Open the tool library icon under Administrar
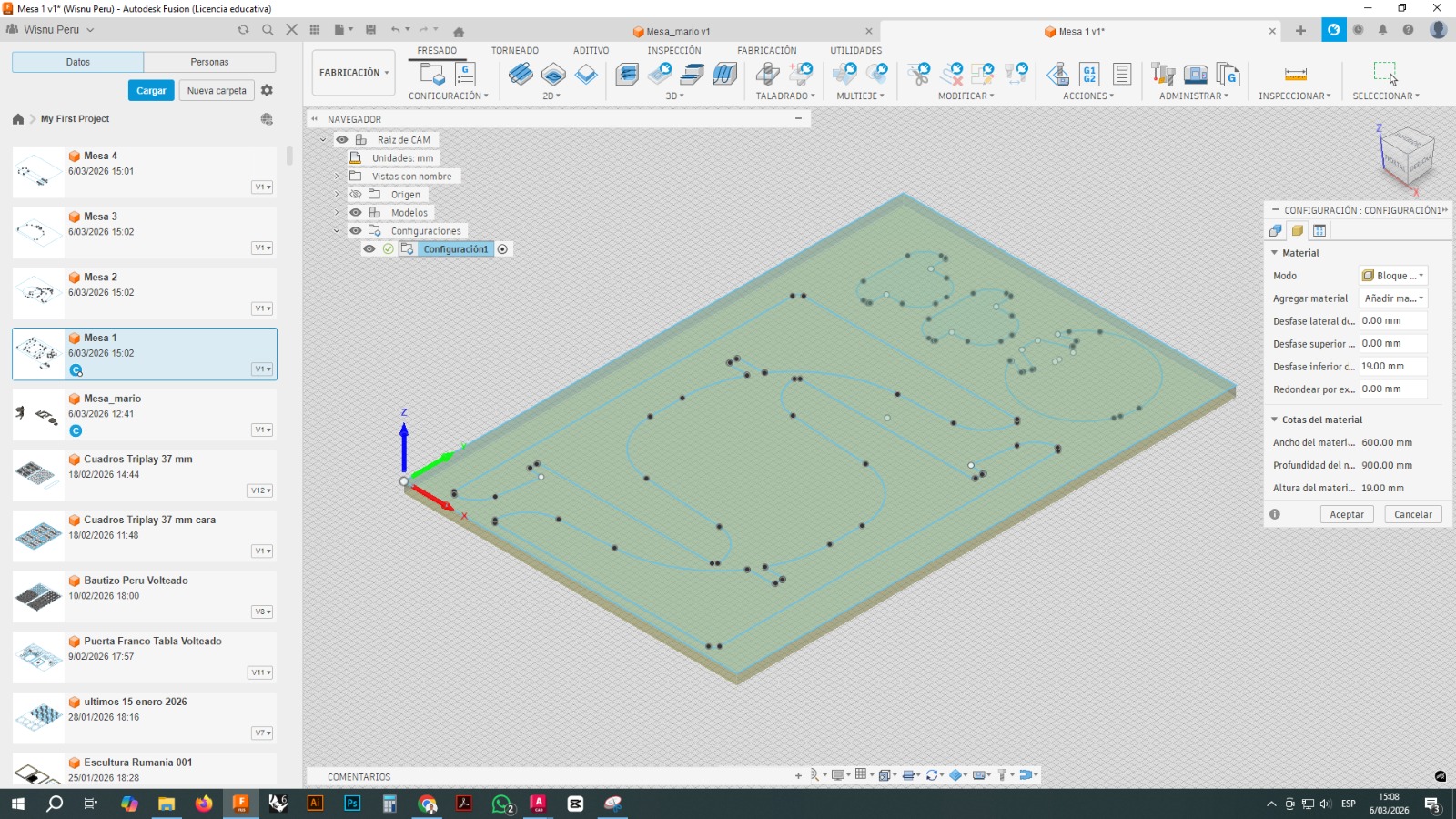Viewport: 1456px width, 819px height. tap(1163, 75)
